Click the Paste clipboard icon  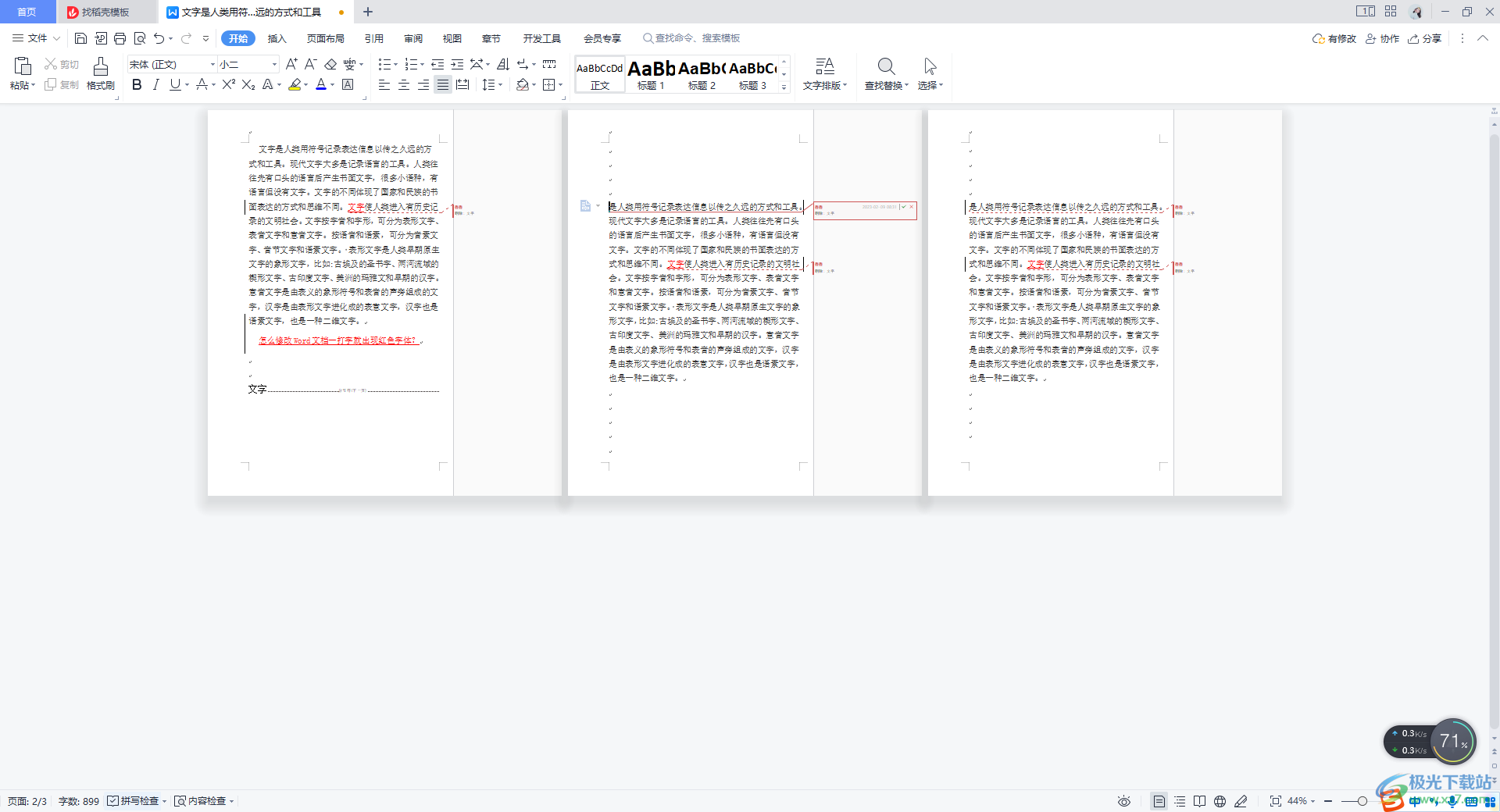[x=23, y=67]
